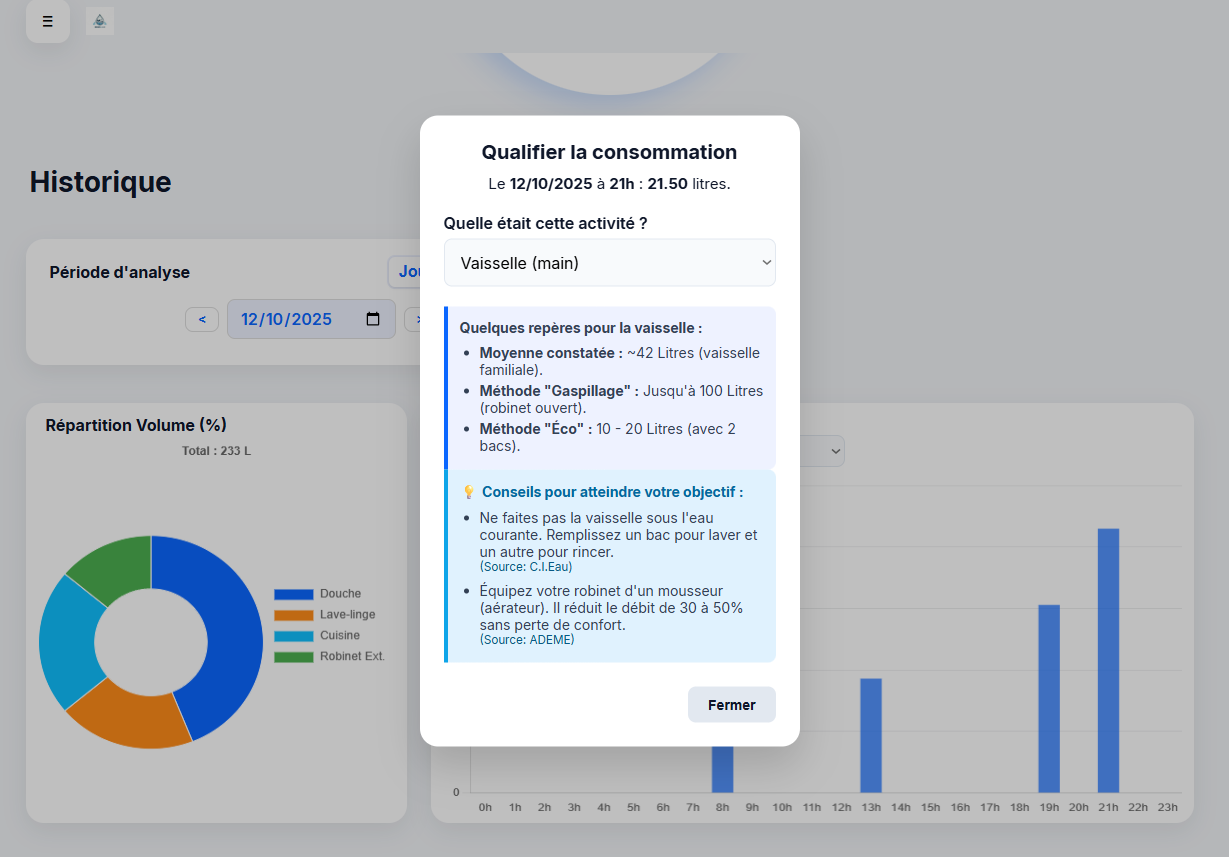Click the 12/10/2025 date field
The height and width of the screenshot is (857, 1229).
(x=290, y=319)
